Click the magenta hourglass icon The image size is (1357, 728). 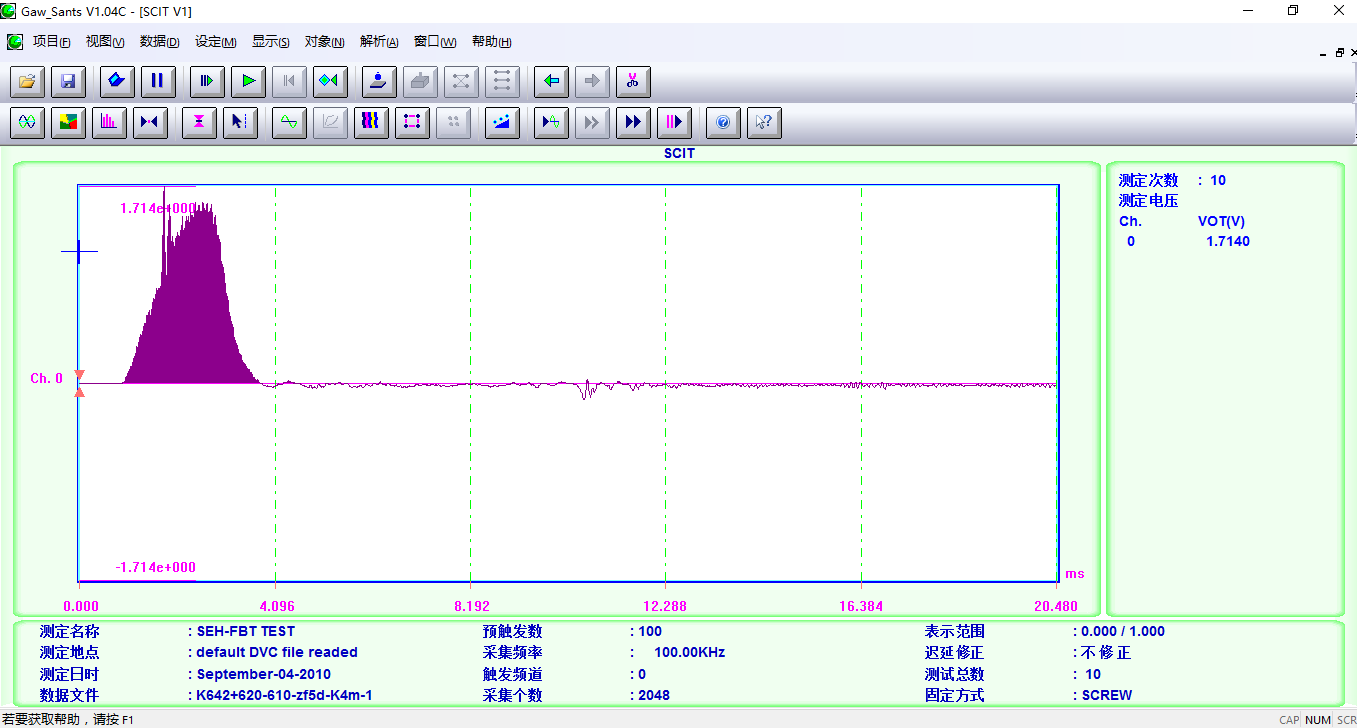click(x=199, y=122)
